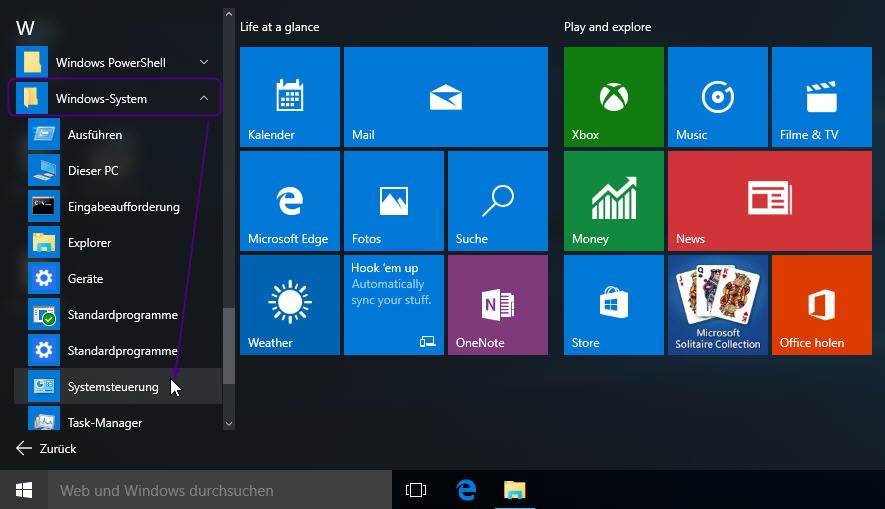Click the Life at a glance group title

tap(279, 27)
